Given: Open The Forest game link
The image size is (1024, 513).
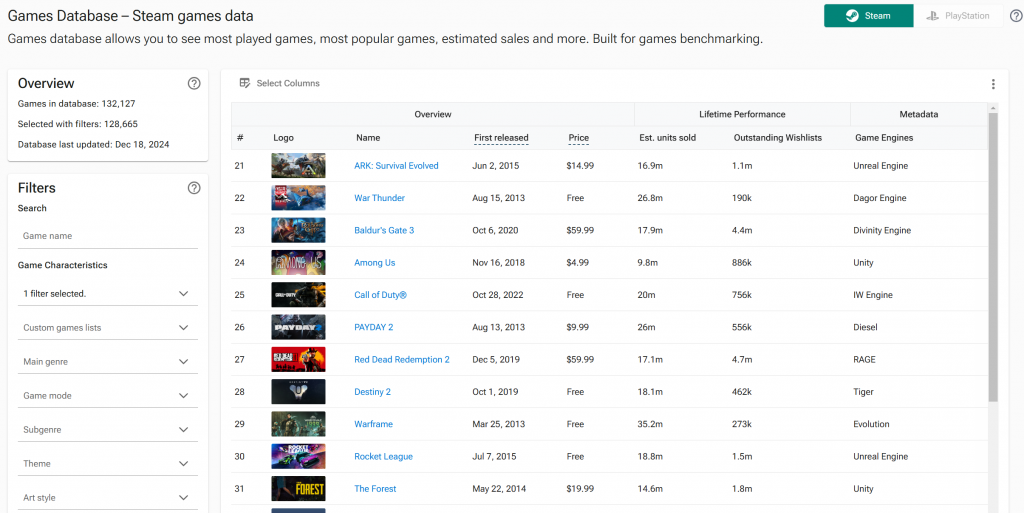Looking at the screenshot, I should 375,489.
